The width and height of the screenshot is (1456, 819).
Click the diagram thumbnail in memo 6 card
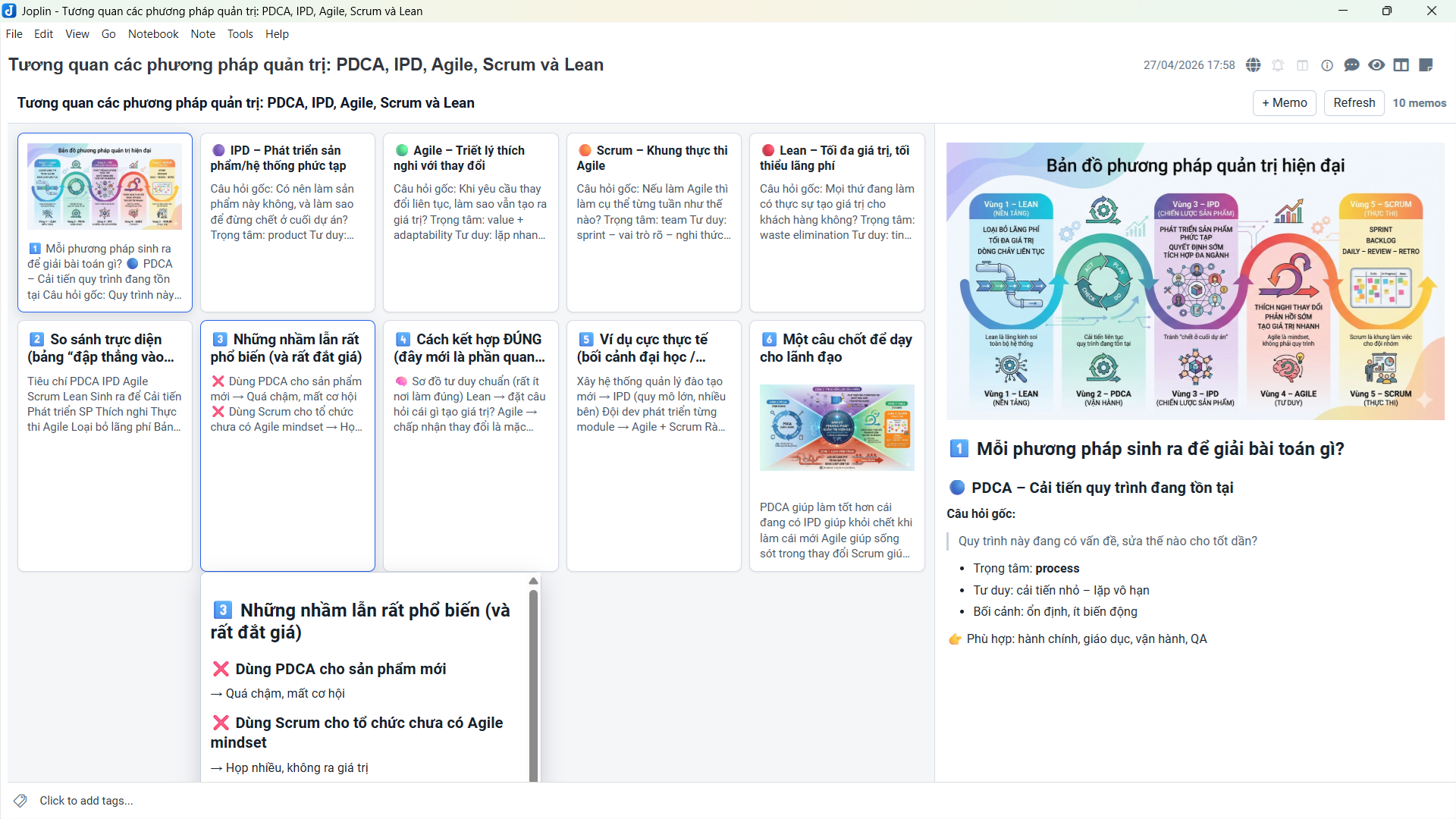[836, 428]
